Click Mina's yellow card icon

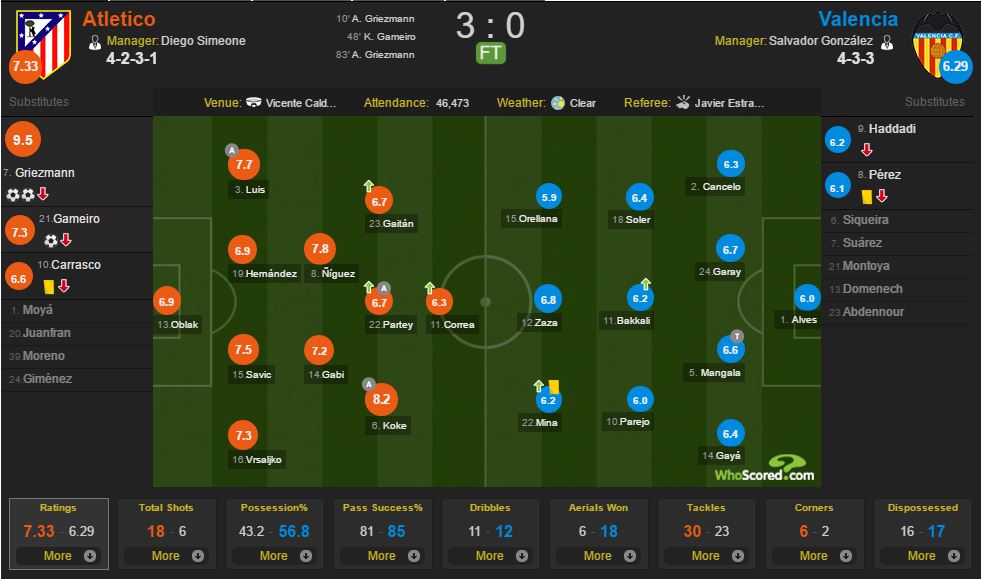pyautogui.click(x=554, y=386)
